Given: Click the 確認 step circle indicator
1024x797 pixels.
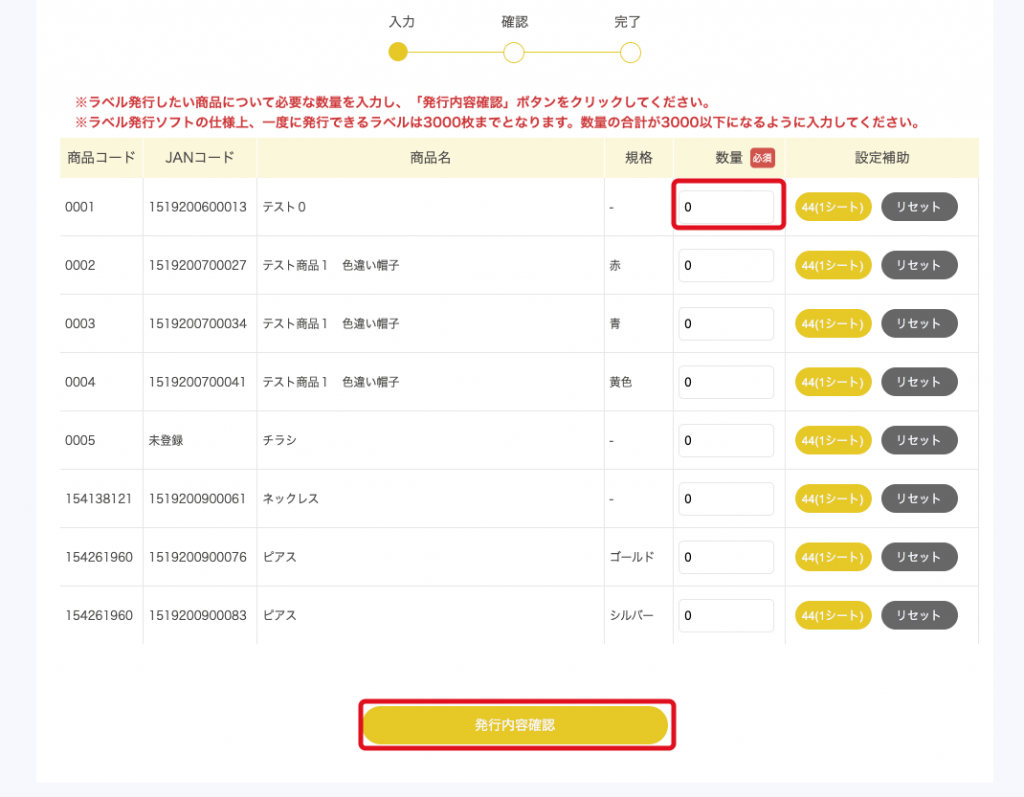Looking at the screenshot, I should 514,53.
